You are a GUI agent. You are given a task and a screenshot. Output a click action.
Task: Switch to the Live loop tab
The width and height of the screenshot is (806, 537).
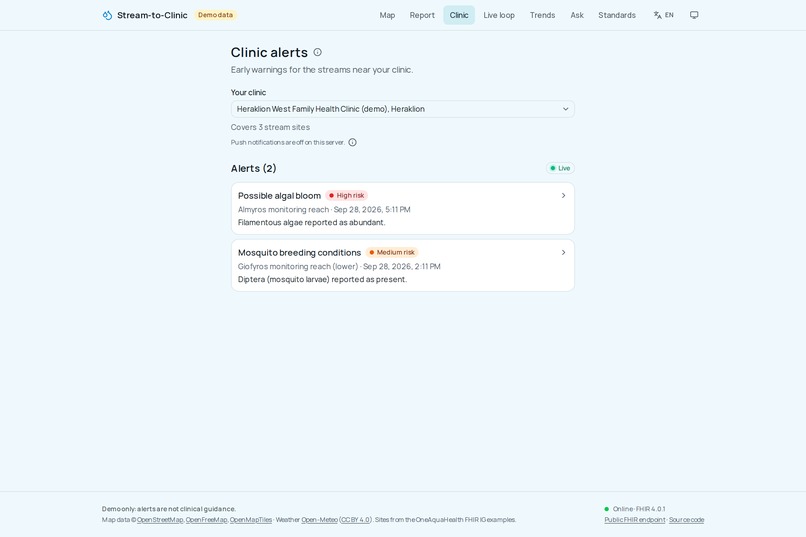(x=499, y=15)
